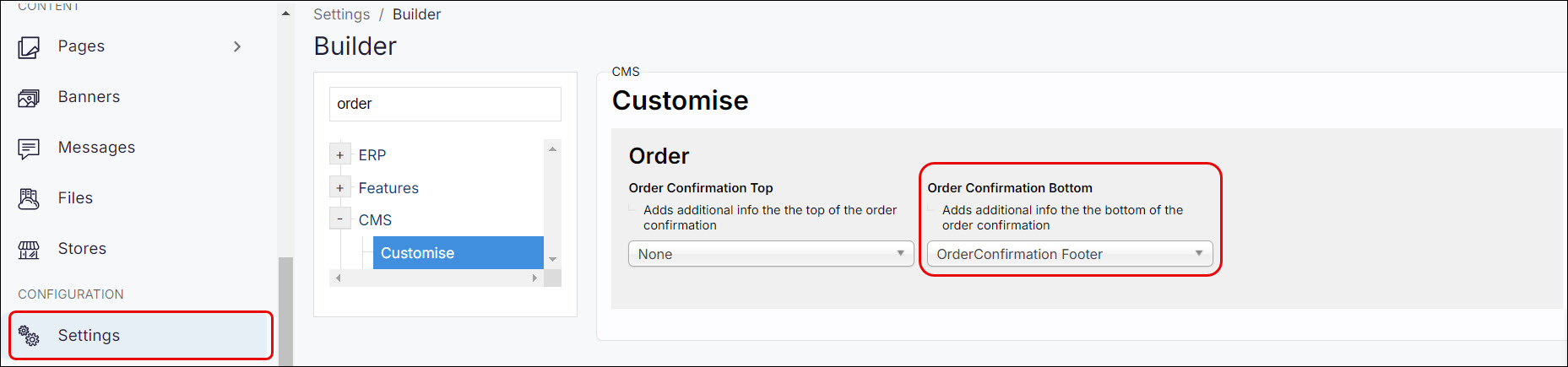Expand the Features tree node
The width and height of the screenshot is (1568, 367).
[339, 188]
